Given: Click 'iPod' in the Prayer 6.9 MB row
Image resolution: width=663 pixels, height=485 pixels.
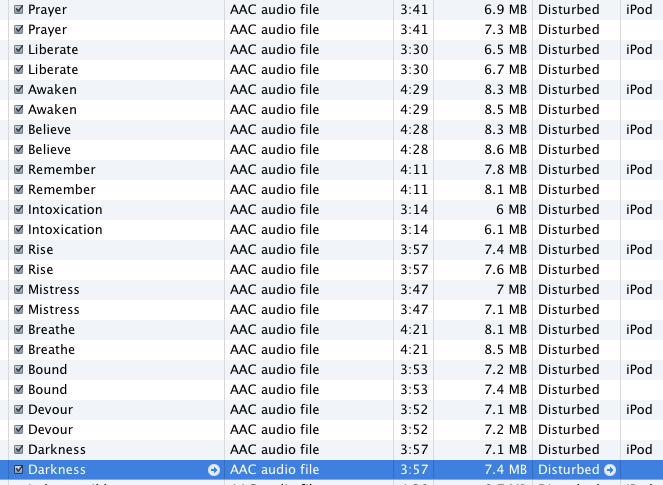Looking at the screenshot, I should point(639,9).
